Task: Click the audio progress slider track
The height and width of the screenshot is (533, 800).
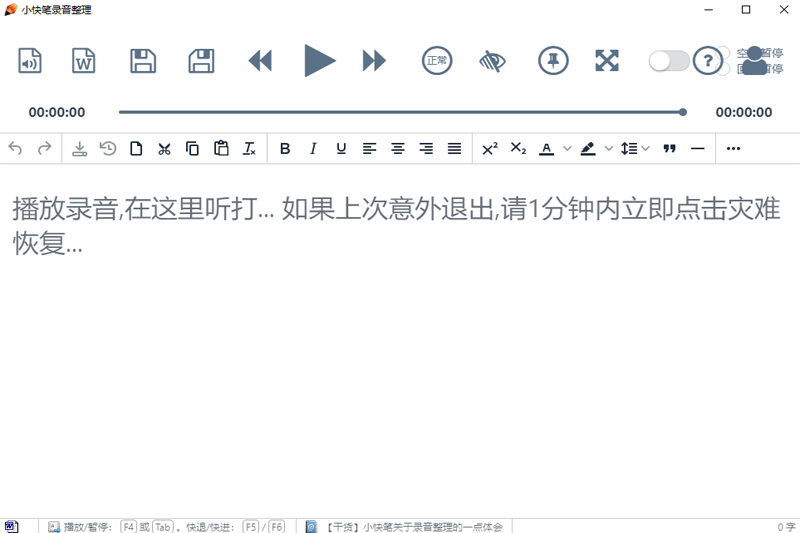Action: (403, 112)
